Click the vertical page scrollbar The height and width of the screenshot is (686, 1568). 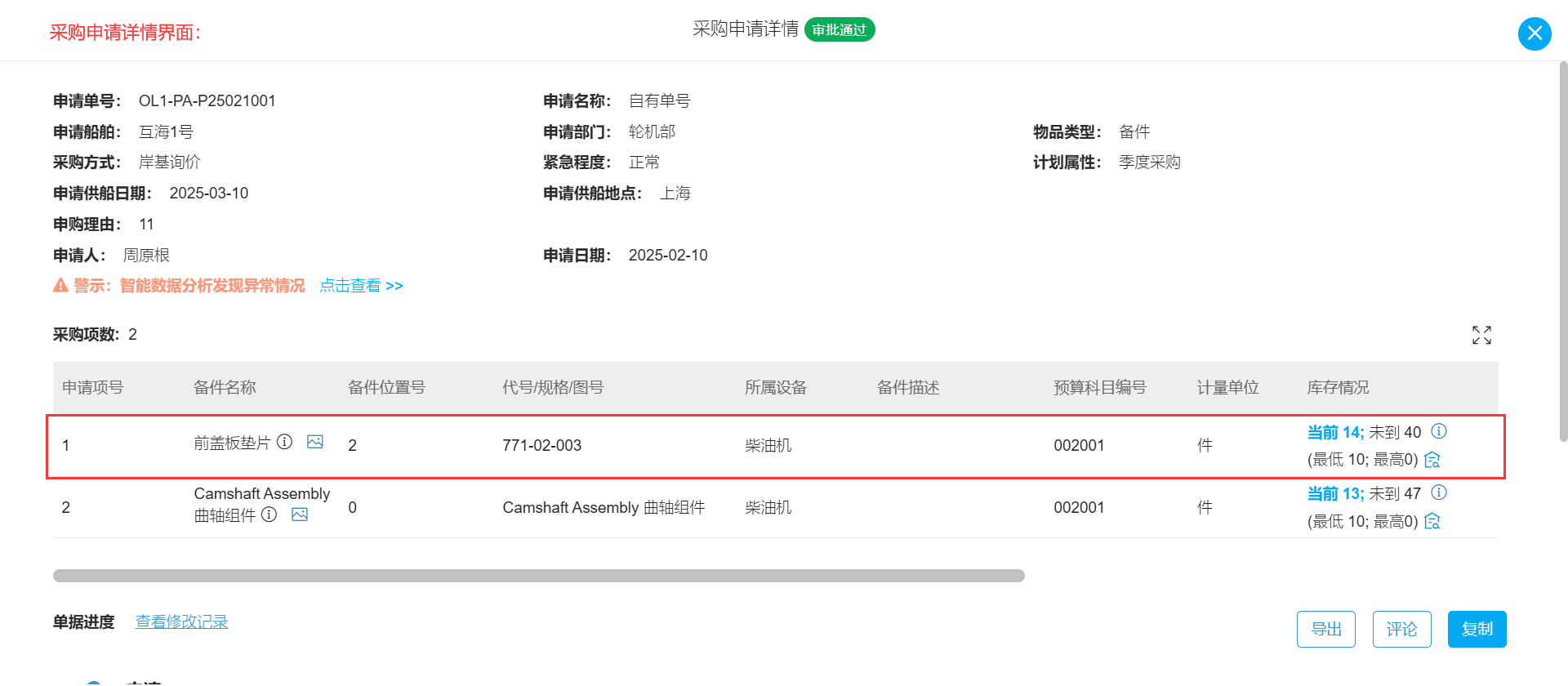(x=1563, y=252)
